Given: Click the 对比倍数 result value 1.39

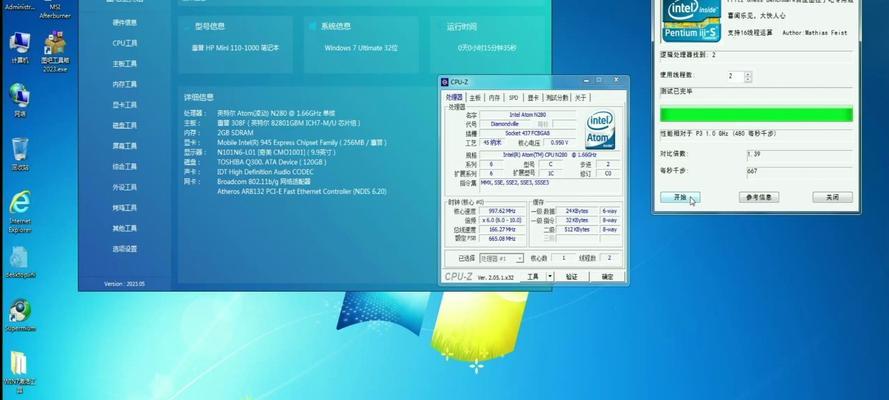Looking at the screenshot, I should (799, 154).
